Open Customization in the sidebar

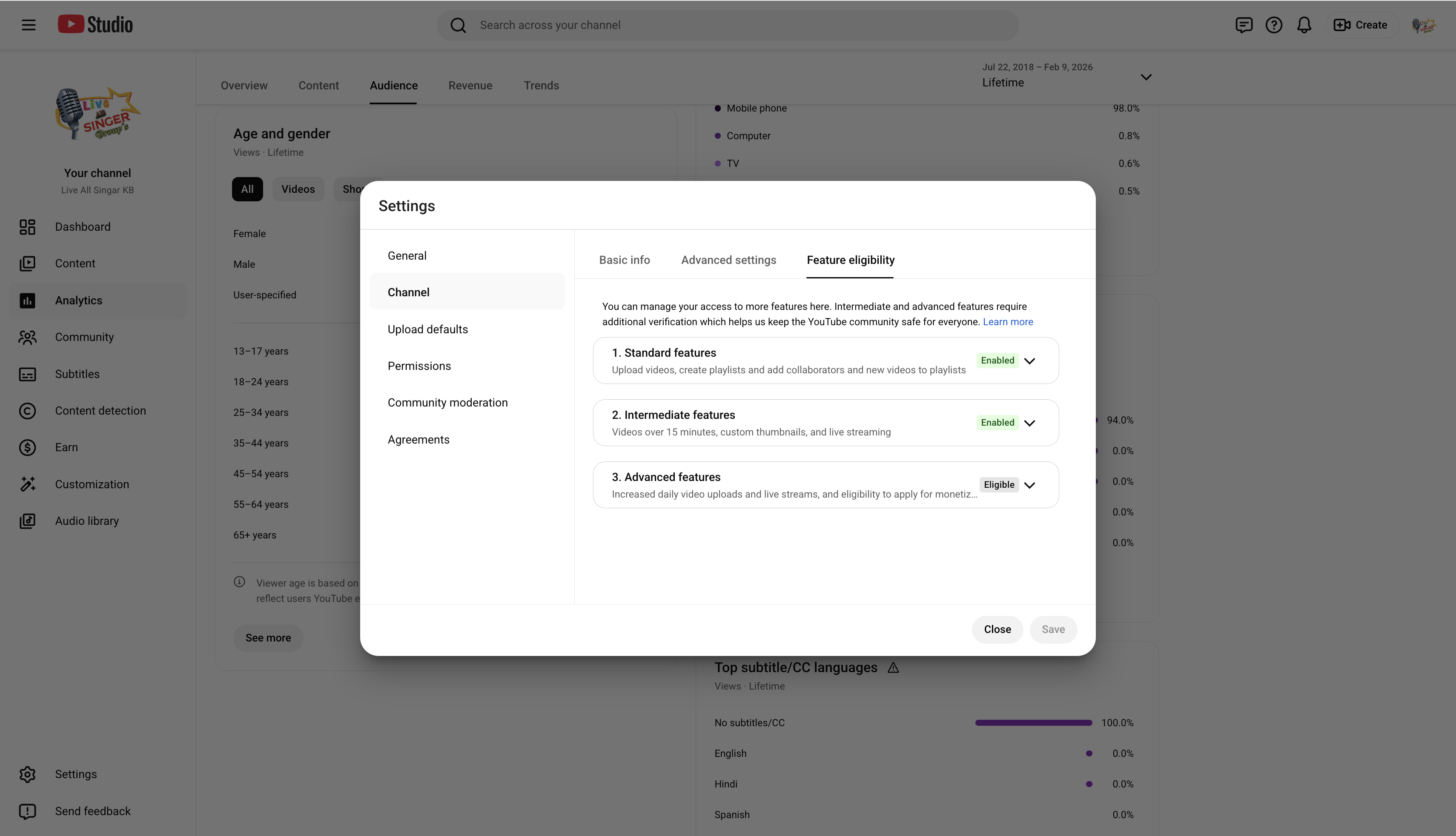(x=97, y=484)
